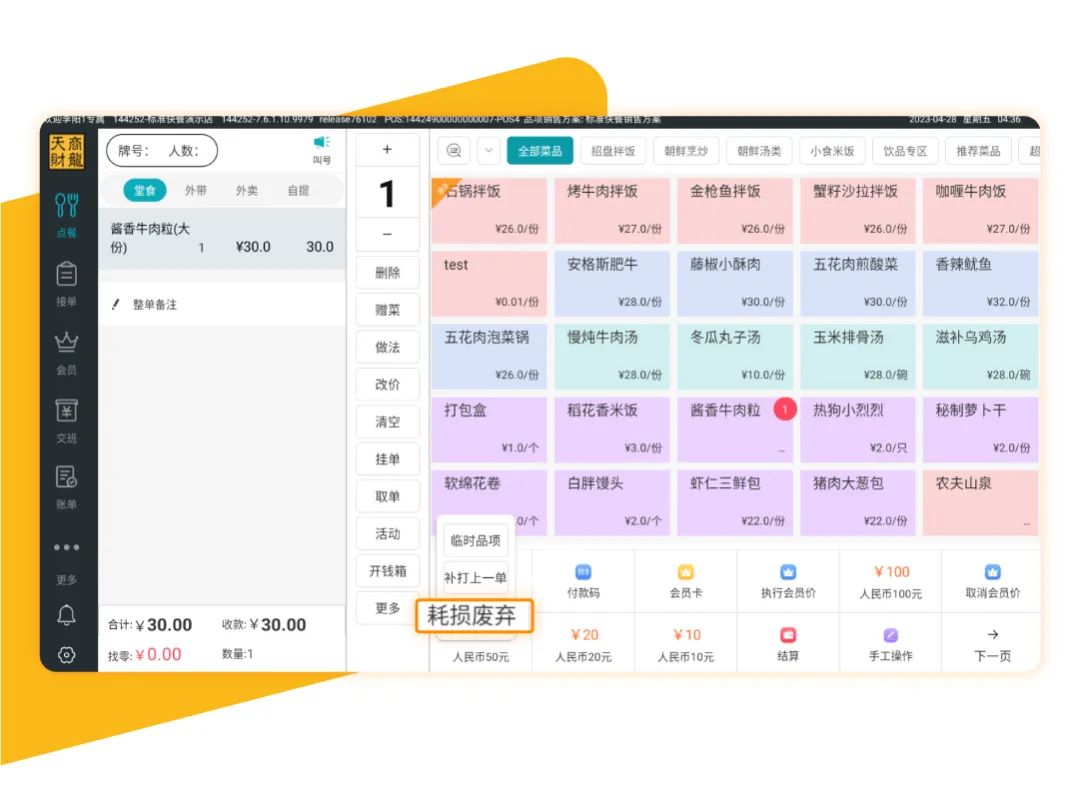Click the 叫号 speaker icon
The height and width of the screenshot is (799, 1080).
(x=321, y=149)
